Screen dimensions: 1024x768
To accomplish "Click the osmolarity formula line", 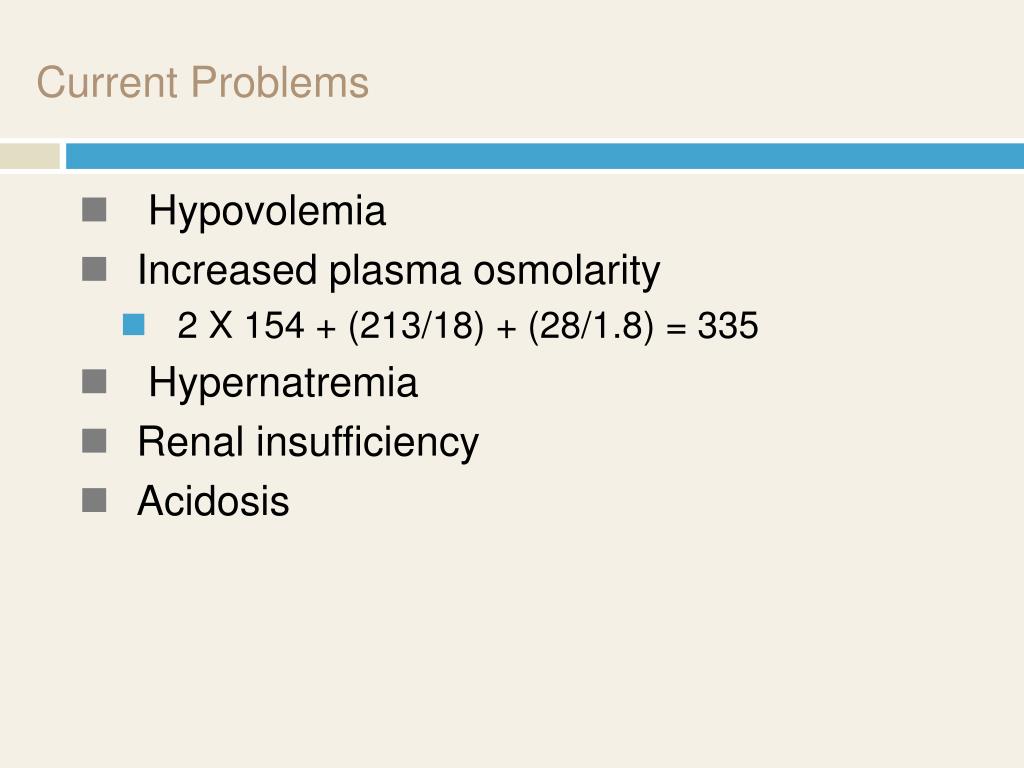I will 468,325.
